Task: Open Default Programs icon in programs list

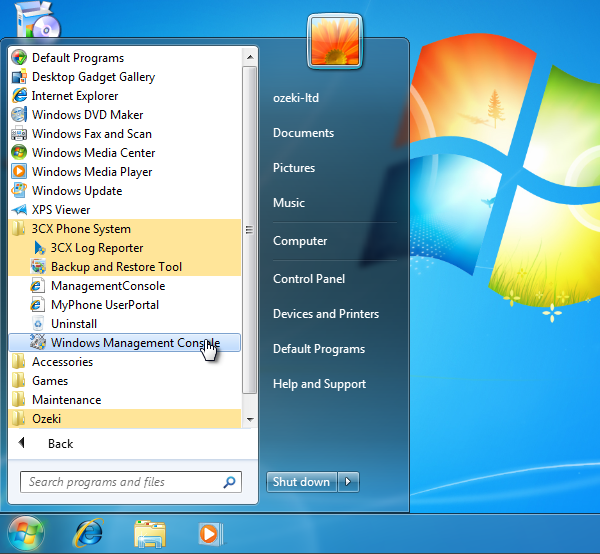Action: (x=19, y=58)
